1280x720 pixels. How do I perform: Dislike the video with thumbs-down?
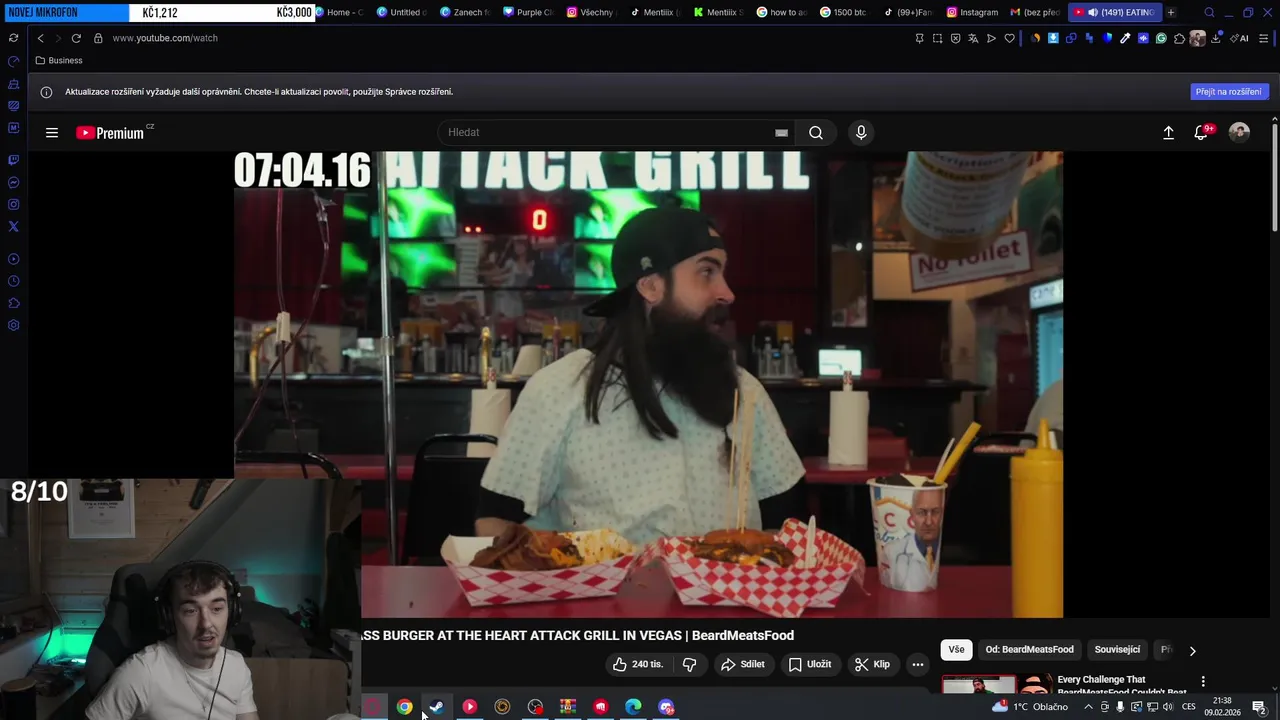coord(689,664)
